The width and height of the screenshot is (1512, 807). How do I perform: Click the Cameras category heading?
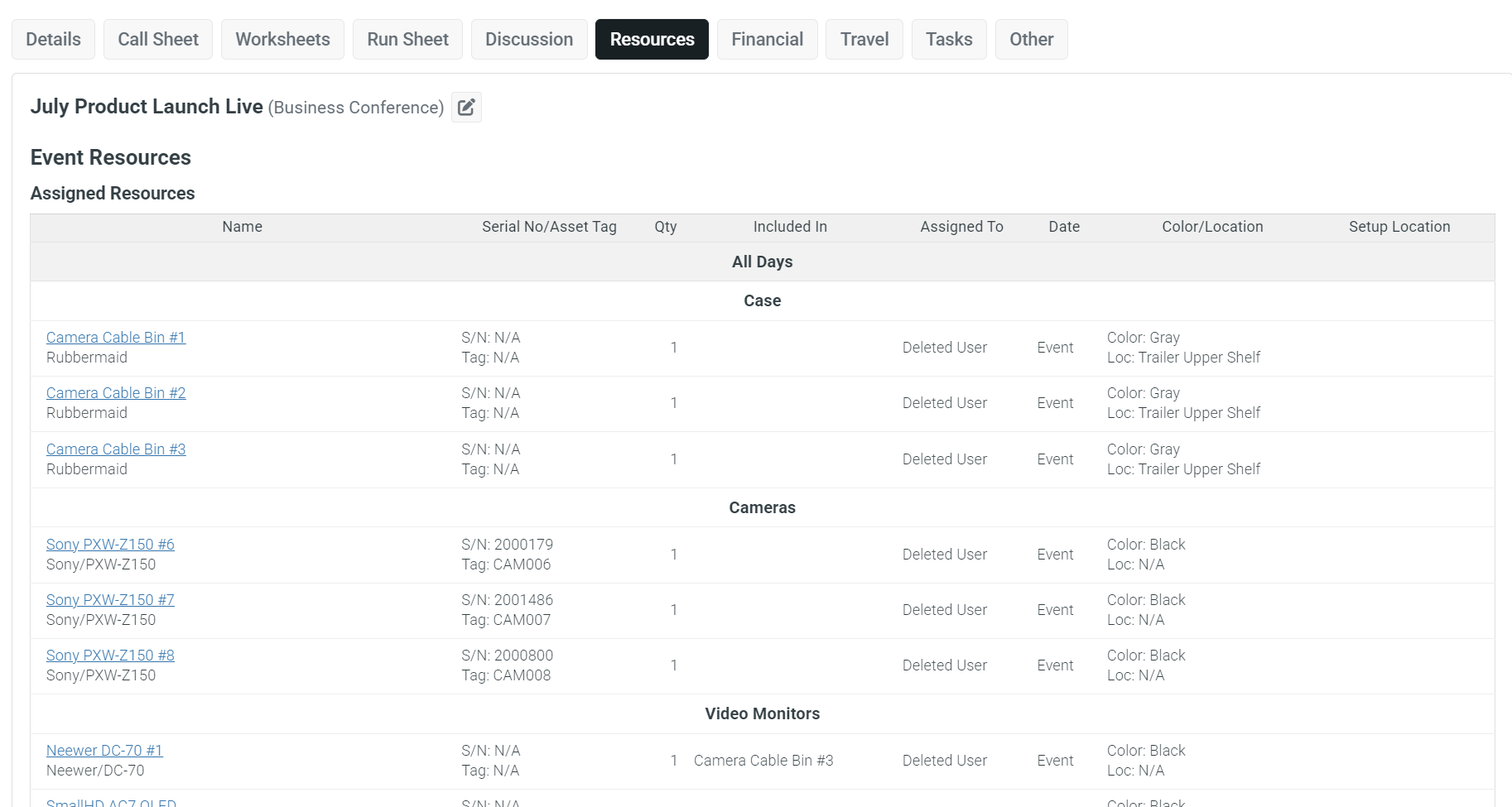pos(763,507)
